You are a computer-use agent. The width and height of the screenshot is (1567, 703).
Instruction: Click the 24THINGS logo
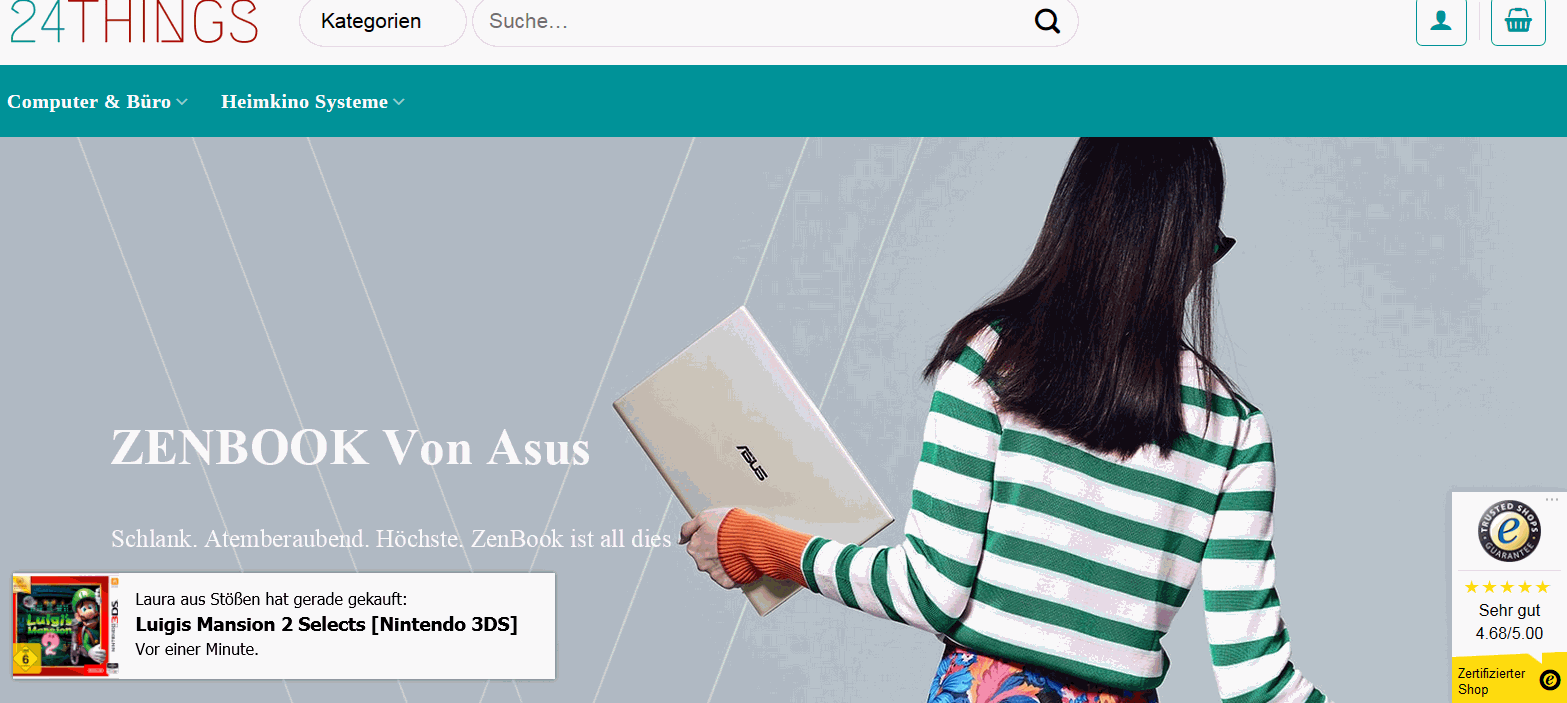134,22
